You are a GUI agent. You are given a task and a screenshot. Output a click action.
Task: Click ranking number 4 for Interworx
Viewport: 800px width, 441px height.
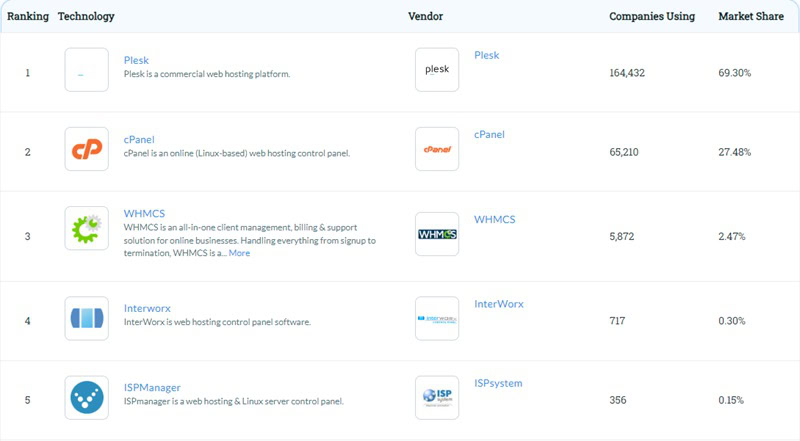click(28, 321)
